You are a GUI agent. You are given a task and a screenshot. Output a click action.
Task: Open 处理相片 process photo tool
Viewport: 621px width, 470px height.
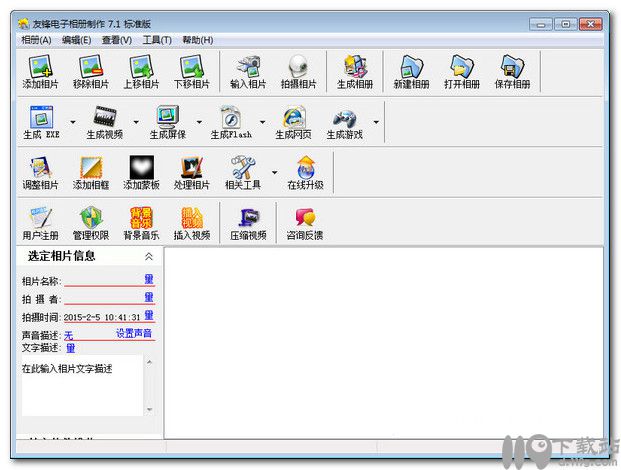pyautogui.click(x=192, y=173)
